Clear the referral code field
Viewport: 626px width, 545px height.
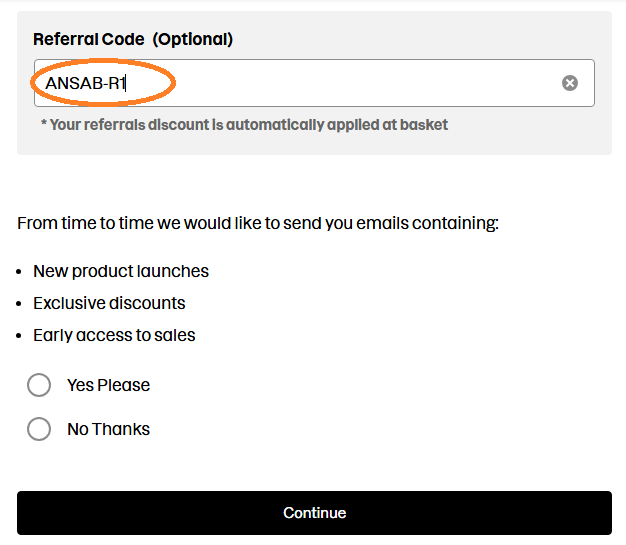pos(570,83)
